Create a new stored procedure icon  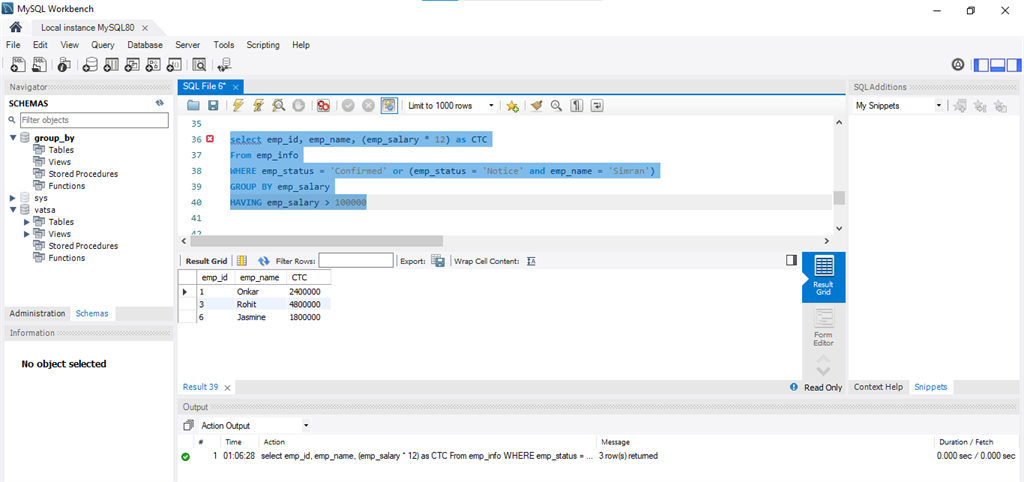pos(153,64)
